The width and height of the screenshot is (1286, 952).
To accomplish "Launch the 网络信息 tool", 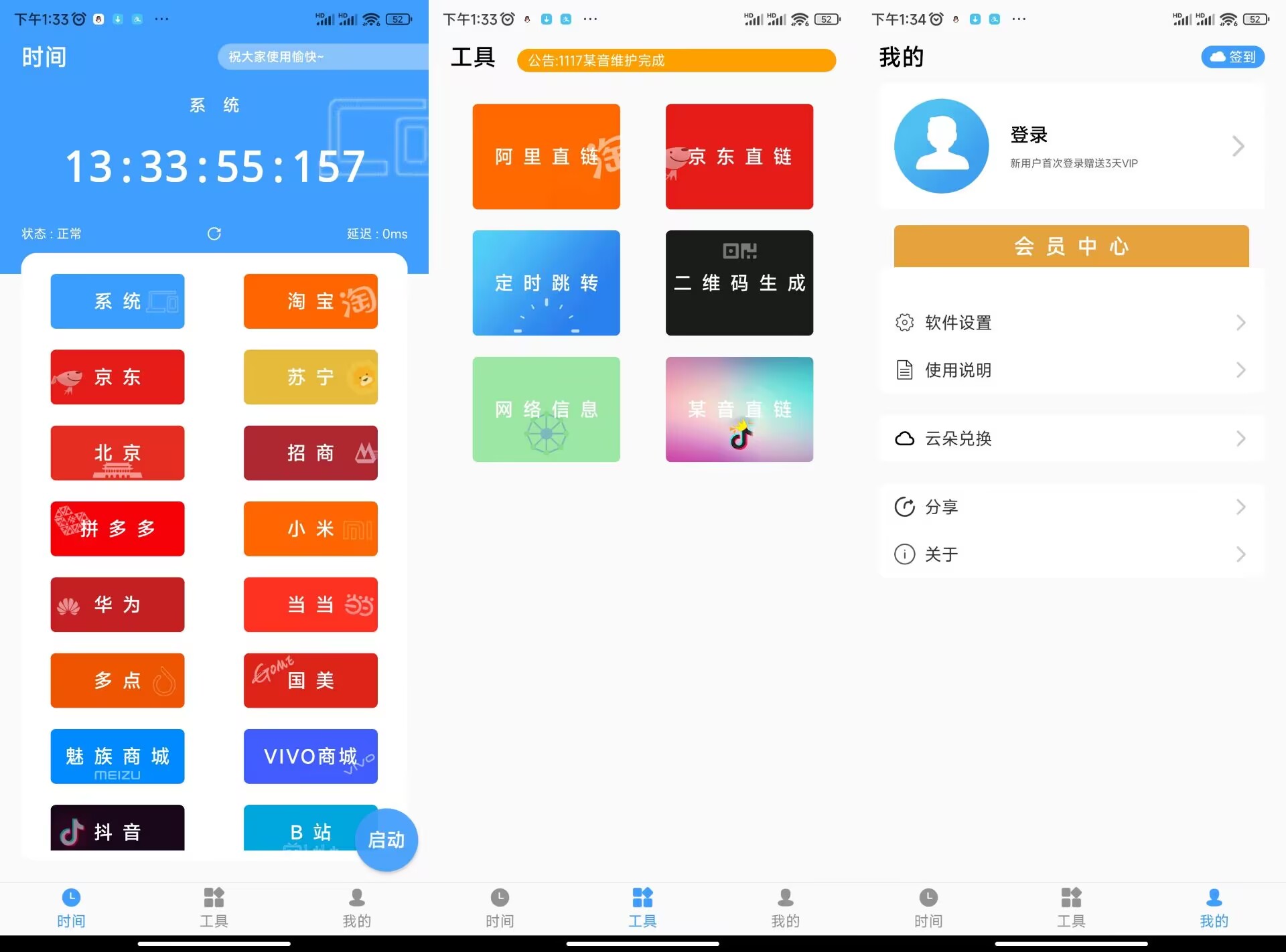I will coord(546,409).
